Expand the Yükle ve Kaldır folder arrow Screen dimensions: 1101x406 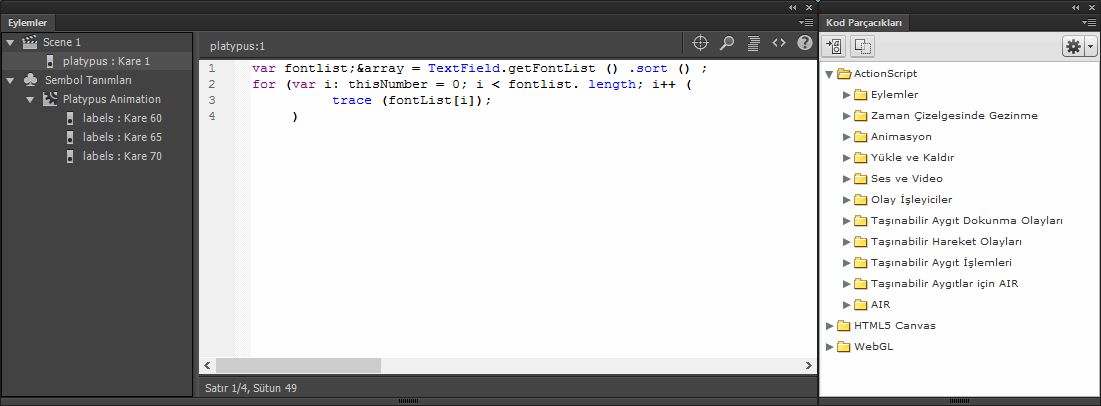(x=847, y=157)
